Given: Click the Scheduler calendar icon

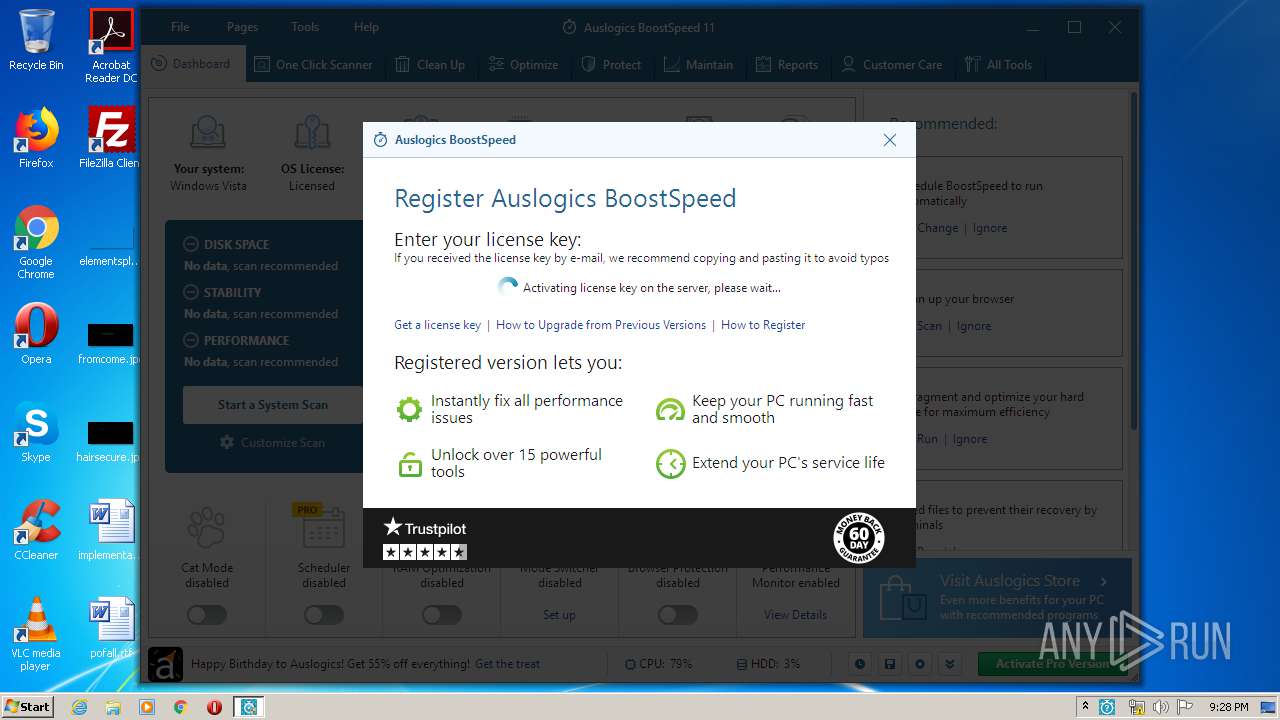Looking at the screenshot, I should point(324,527).
